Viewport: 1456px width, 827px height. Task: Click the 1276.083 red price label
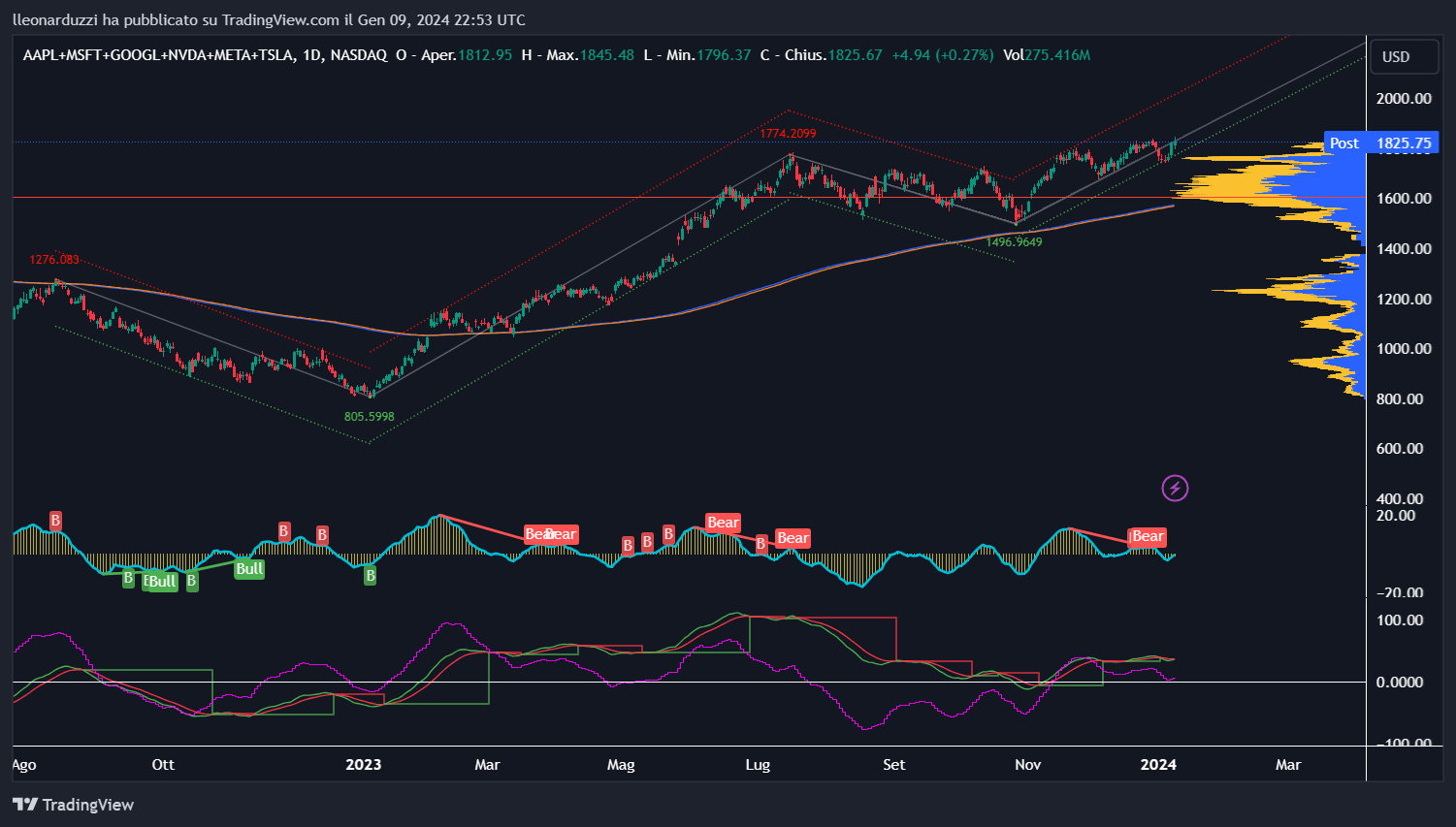pyautogui.click(x=54, y=260)
